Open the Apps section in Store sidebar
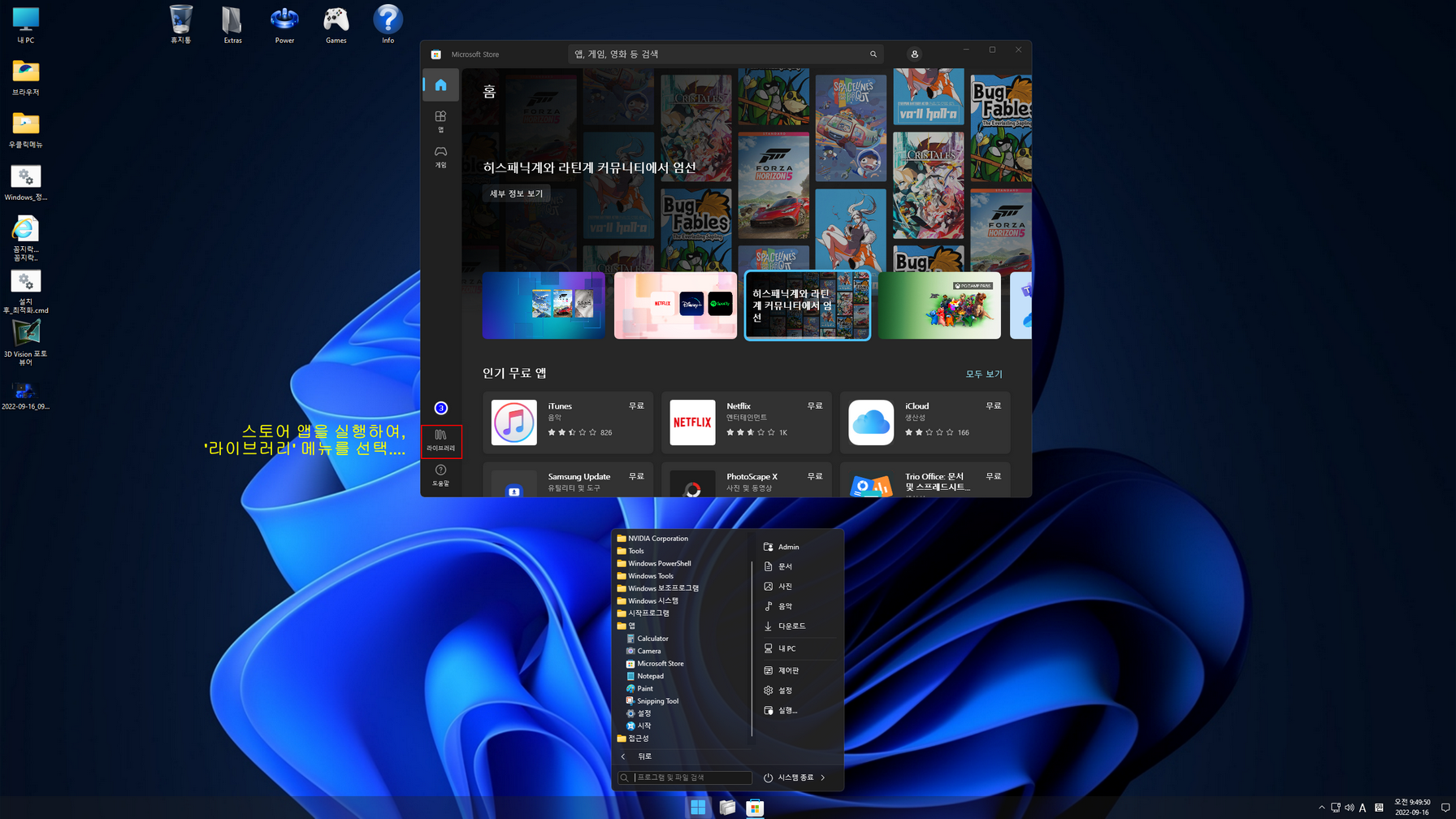The height and width of the screenshot is (819, 1456). [440, 121]
